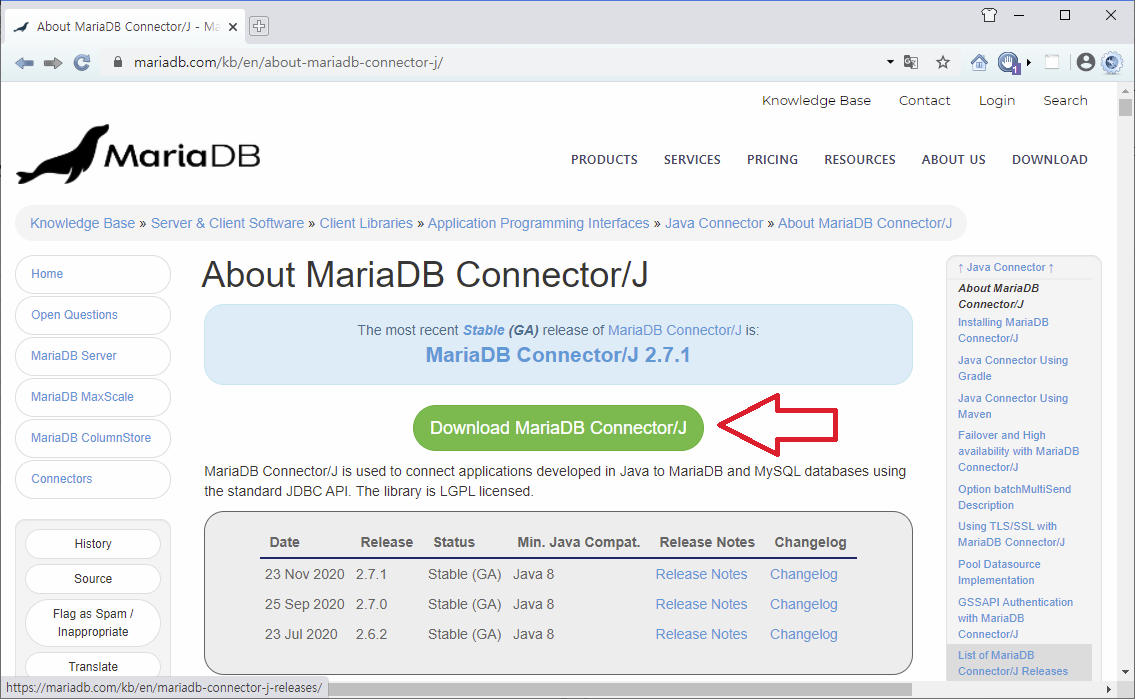Click the MariaDB sea lion logo
Screen dimensions: 1135x699
point(138,154)
